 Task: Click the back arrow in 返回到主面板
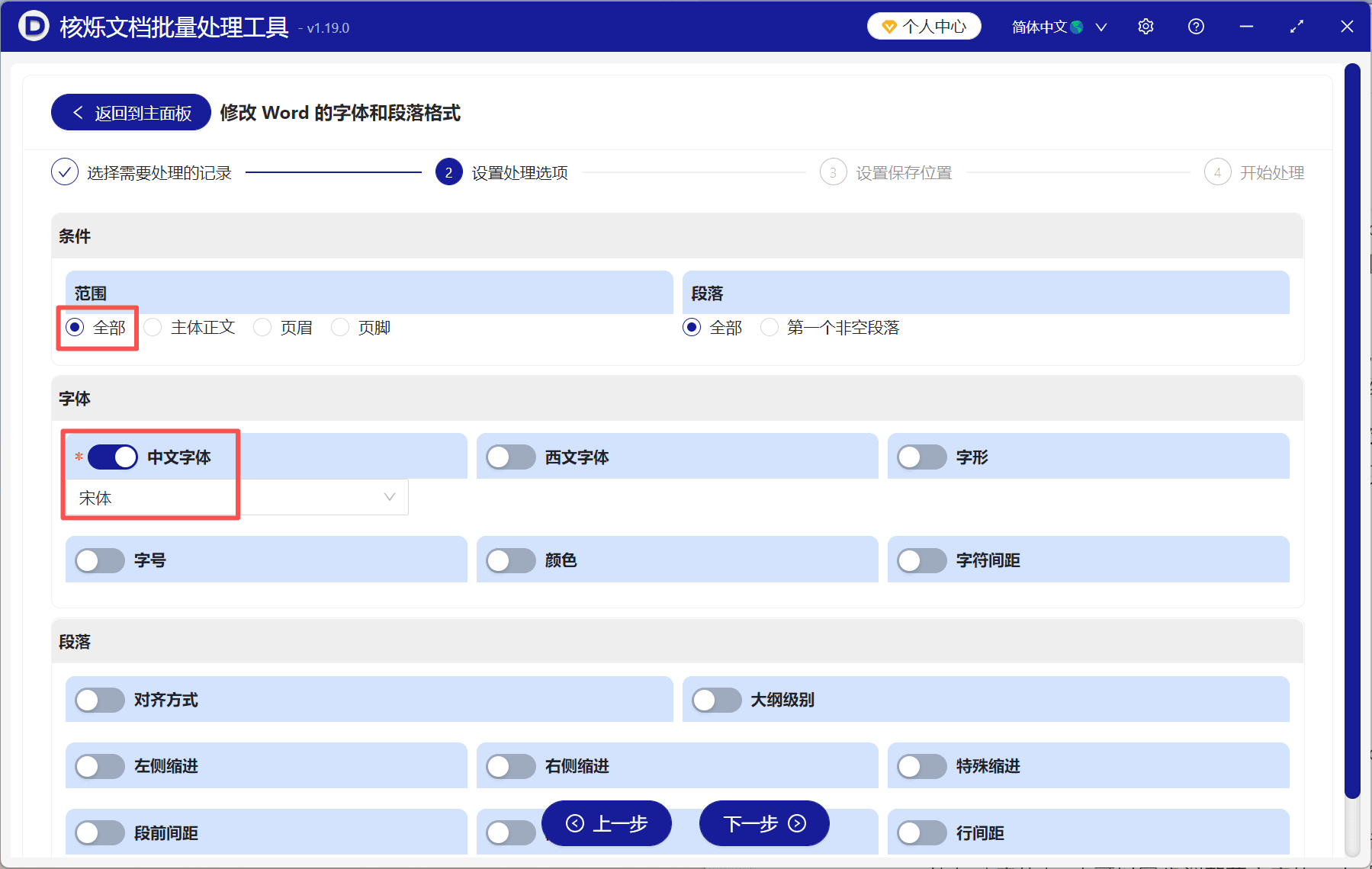click(77, 112)
